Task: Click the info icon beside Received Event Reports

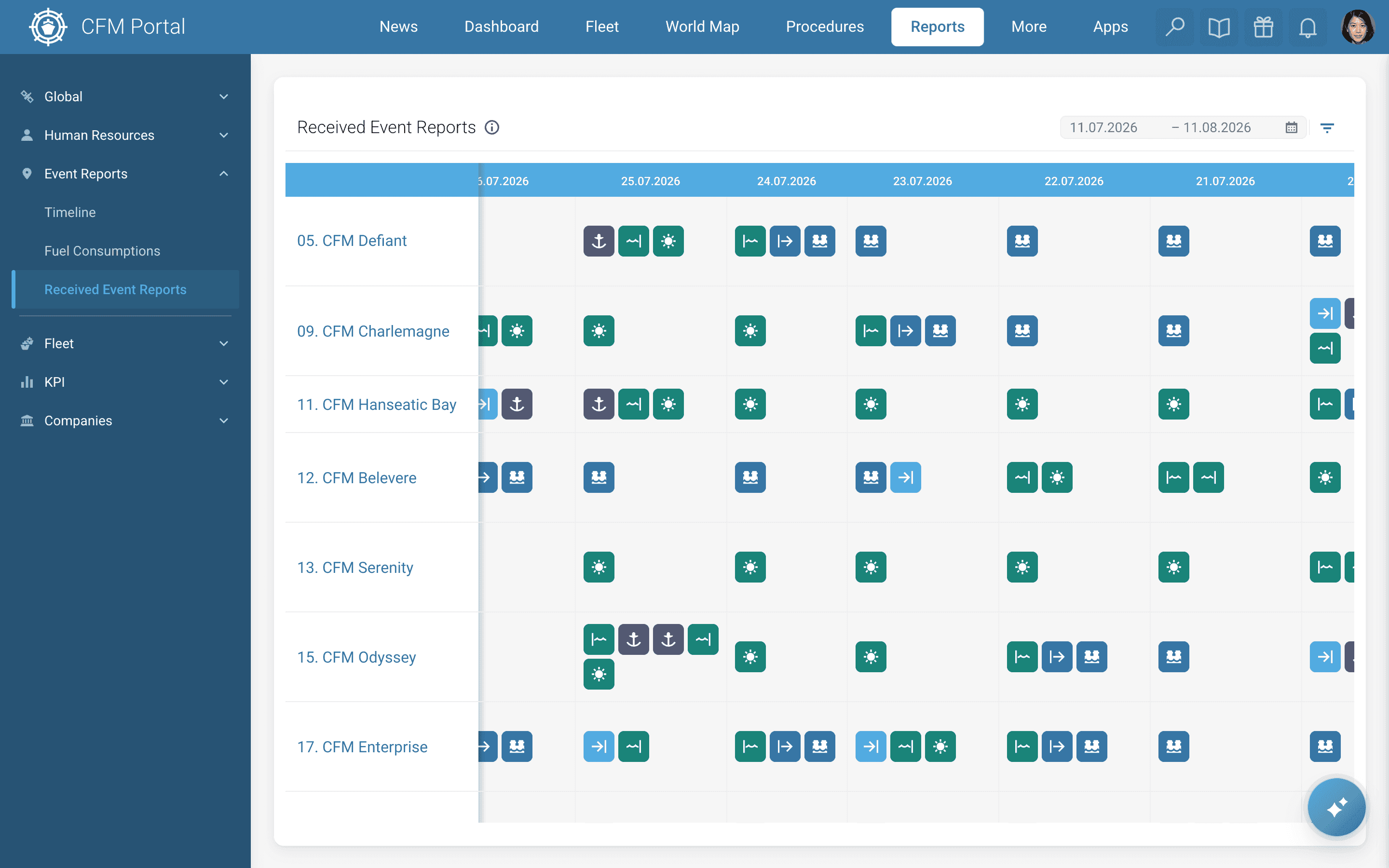Action: point(492,127)
